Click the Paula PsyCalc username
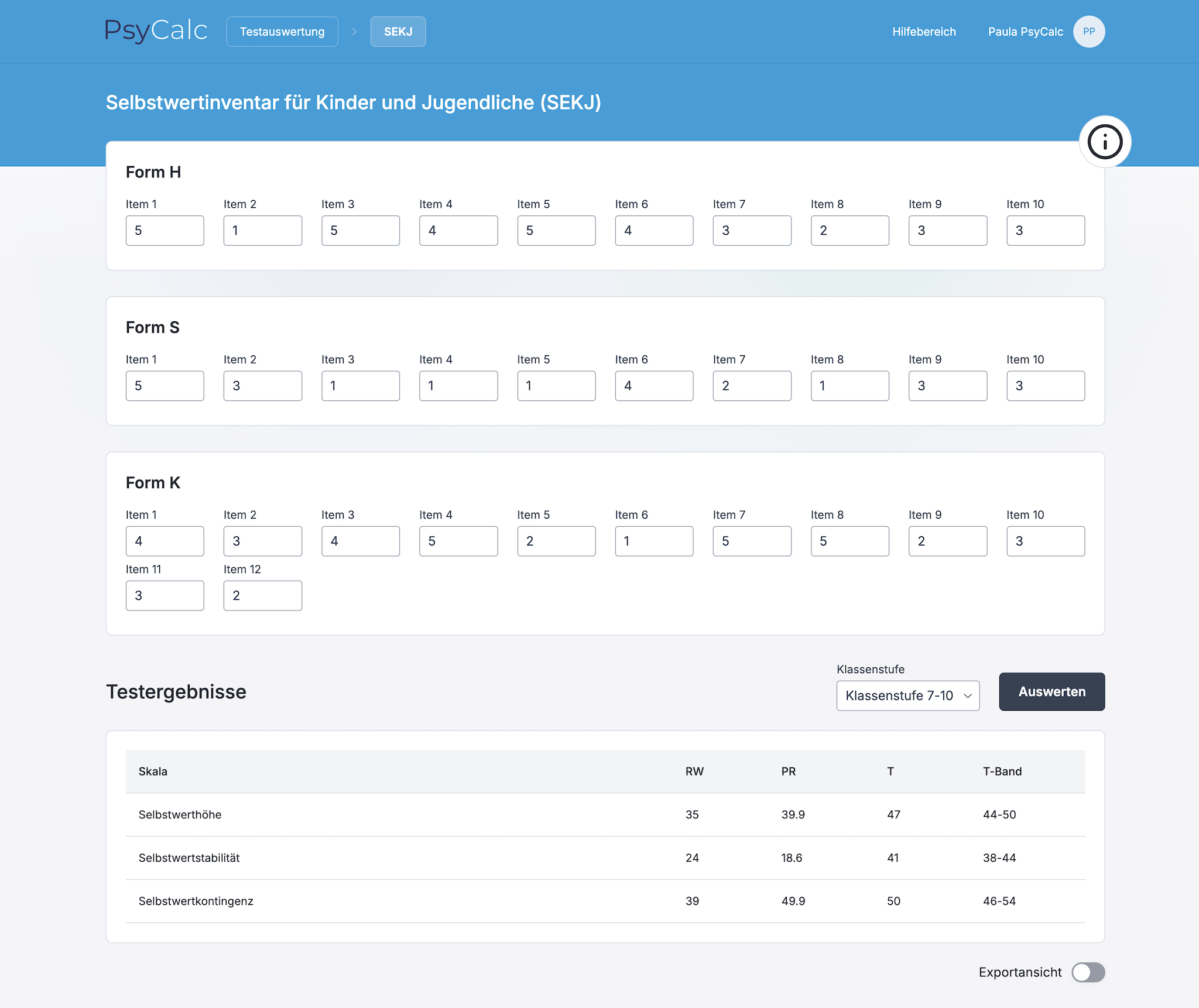 tap(1025, 32)
